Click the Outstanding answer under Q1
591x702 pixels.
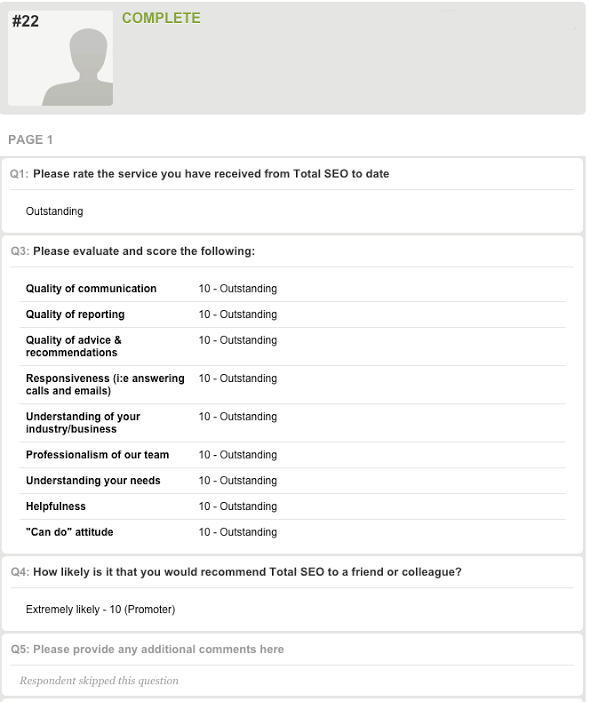(55, 211)
